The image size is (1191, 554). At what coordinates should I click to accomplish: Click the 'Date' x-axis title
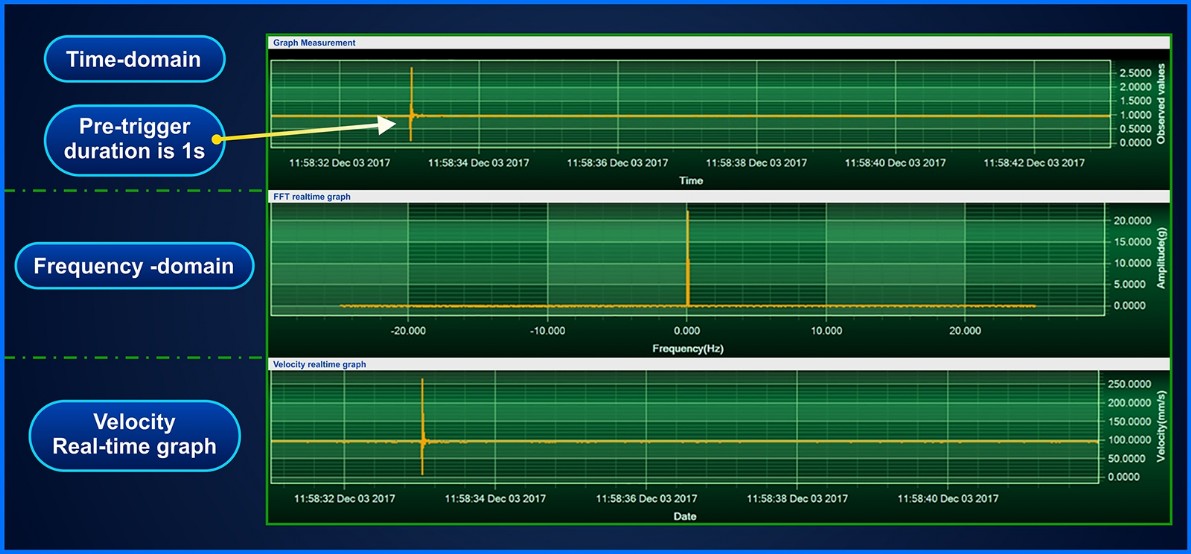(685, 516)
